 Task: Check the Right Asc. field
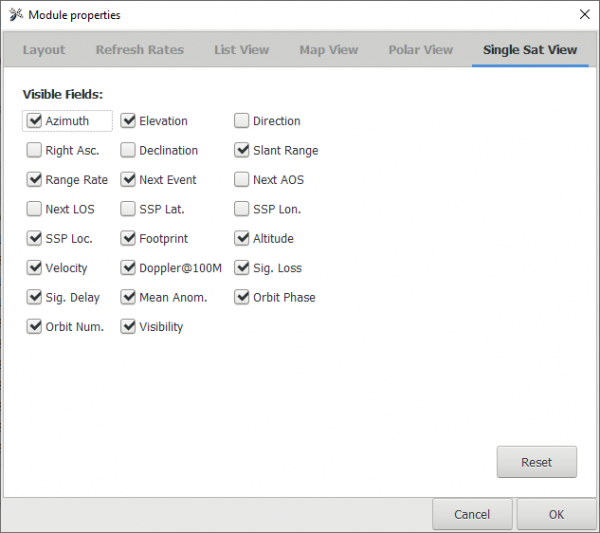click(35, 151)
